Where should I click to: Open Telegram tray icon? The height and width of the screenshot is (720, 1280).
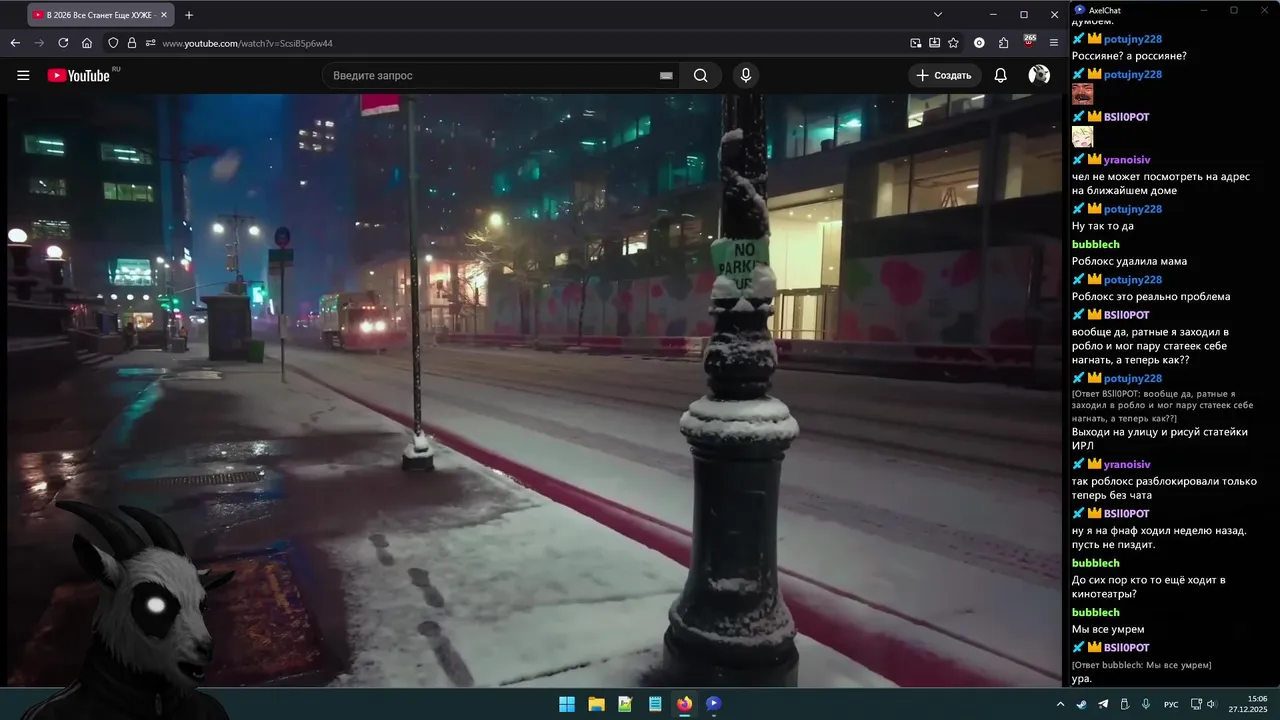click(1103, 704)
